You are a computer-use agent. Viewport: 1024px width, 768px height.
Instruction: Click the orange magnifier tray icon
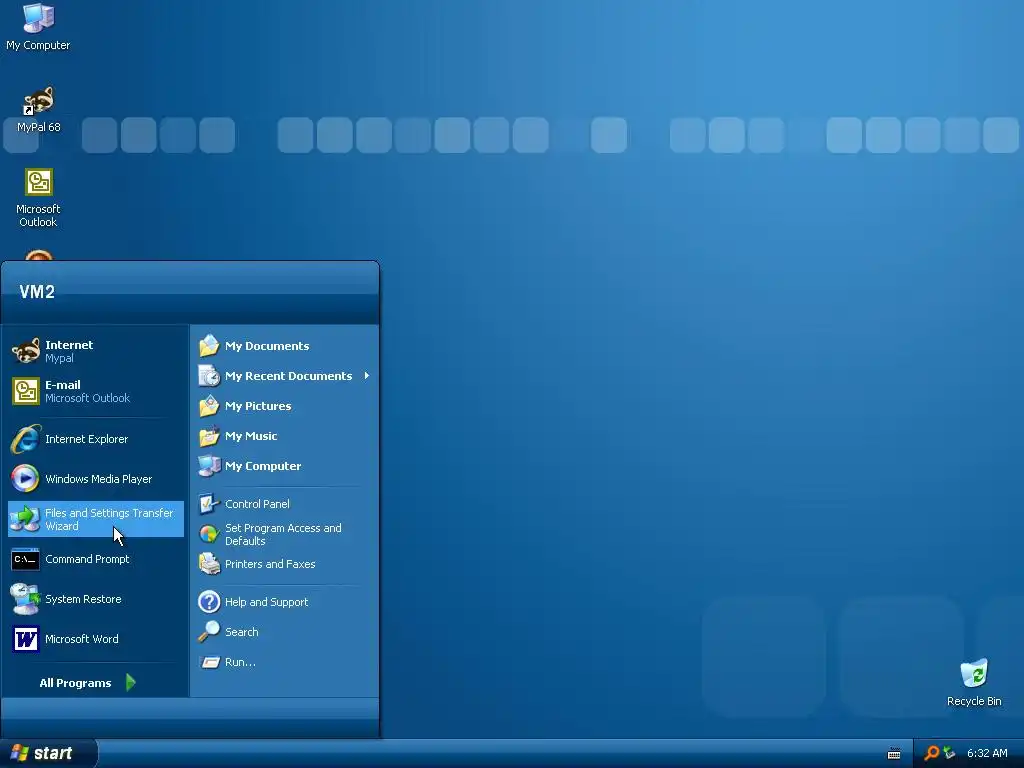coord(931,753)
